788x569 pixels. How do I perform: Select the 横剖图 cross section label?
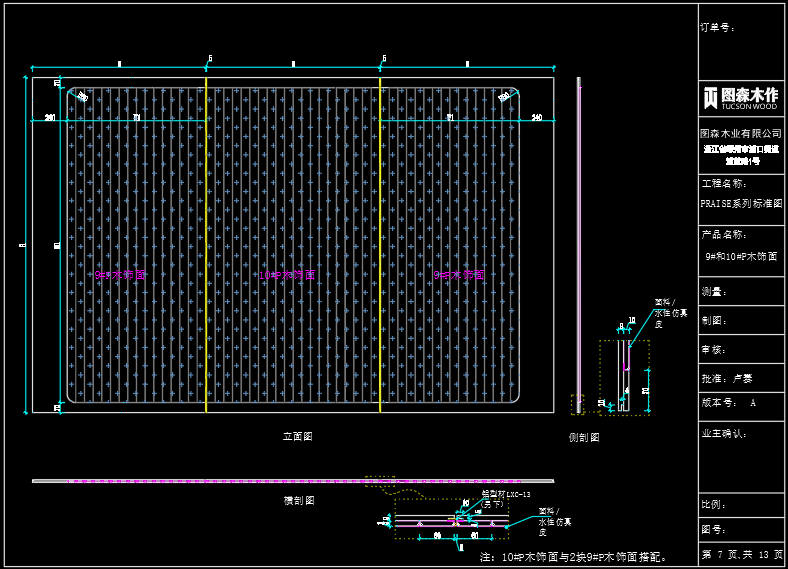[299, 500]
